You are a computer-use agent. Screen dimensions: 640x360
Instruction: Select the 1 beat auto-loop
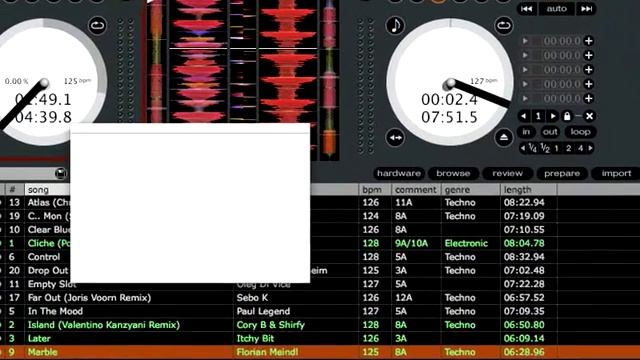556,149
